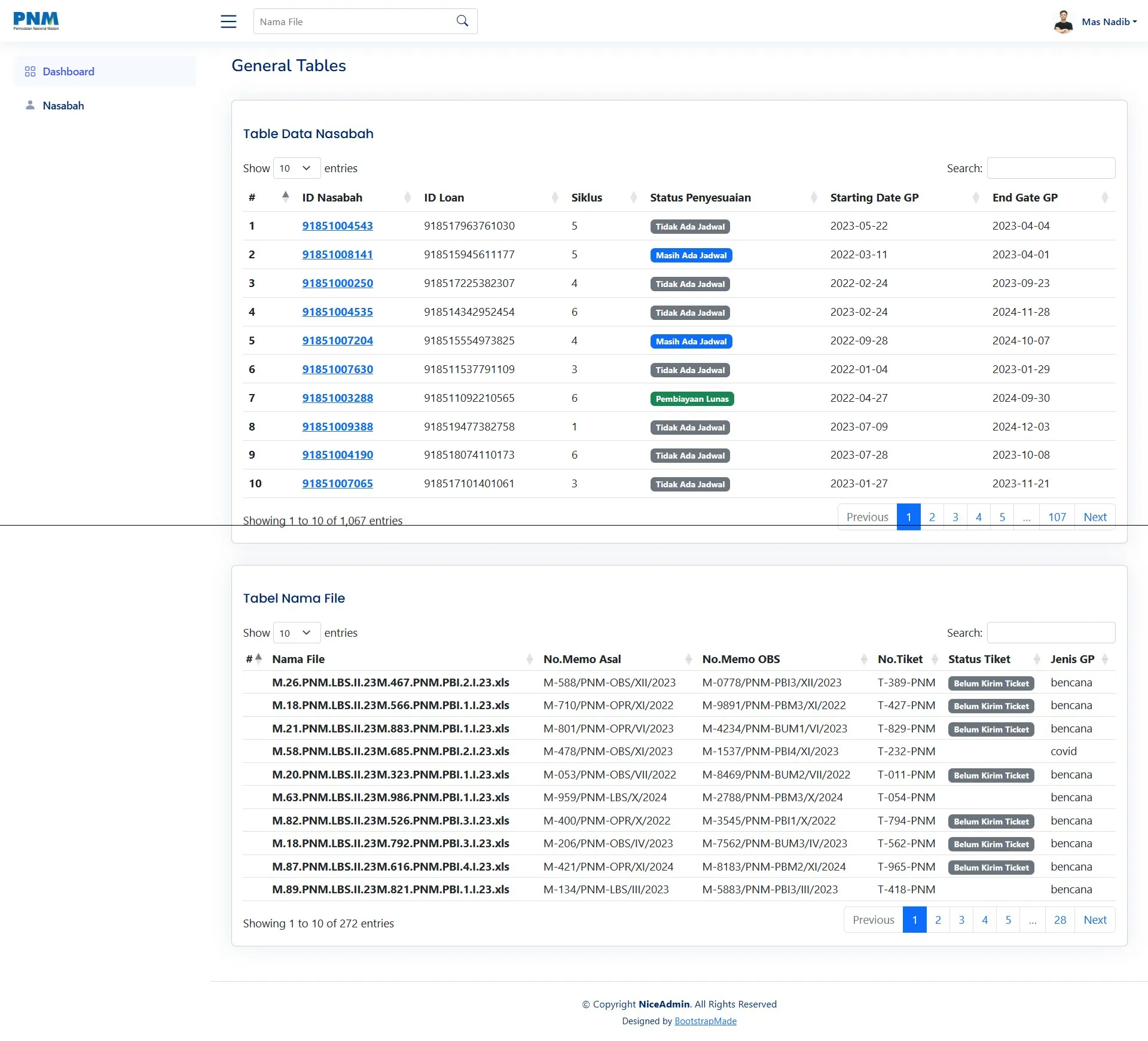This screenshot has width=1148, height=1041.
Task: Go to page 28 of Nama File table
Action: point(1060,920)
